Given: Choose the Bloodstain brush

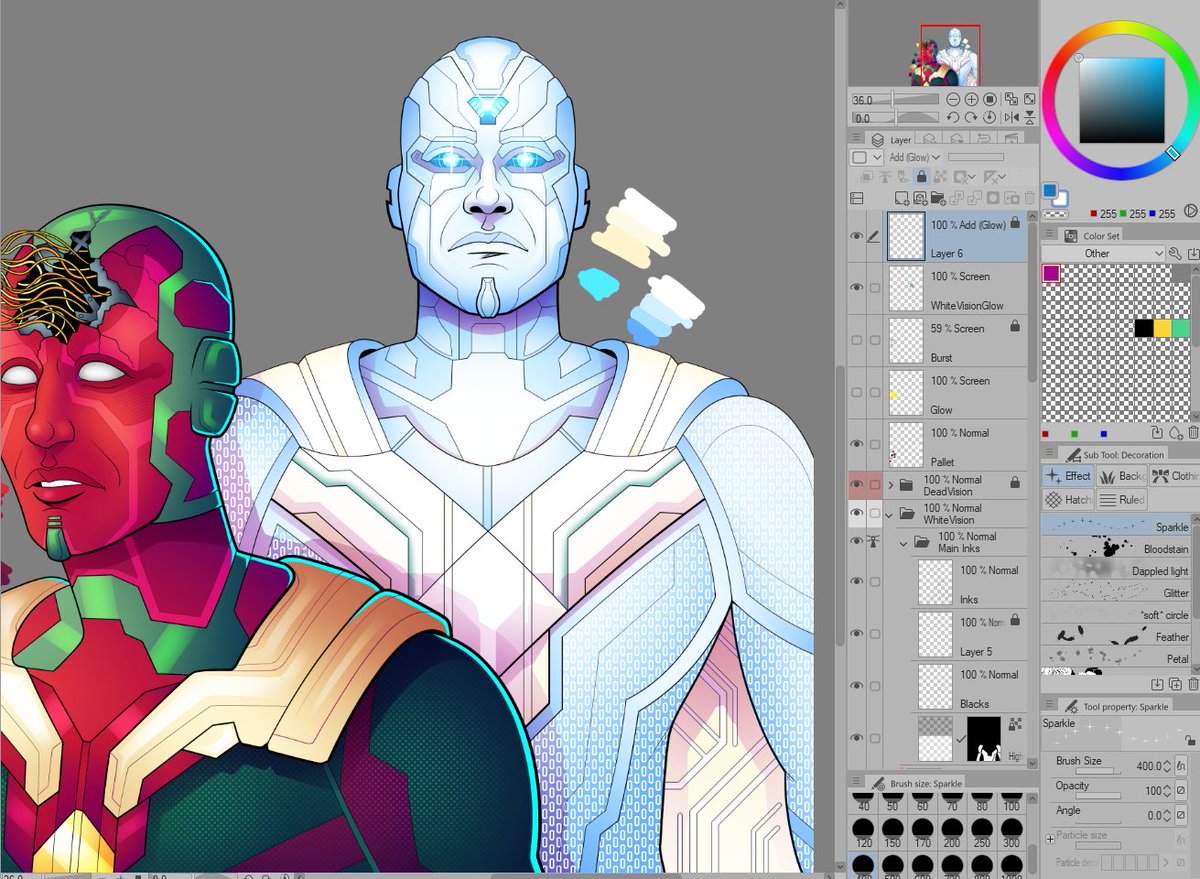Looking at the screenshot, I should [1117, 548].
